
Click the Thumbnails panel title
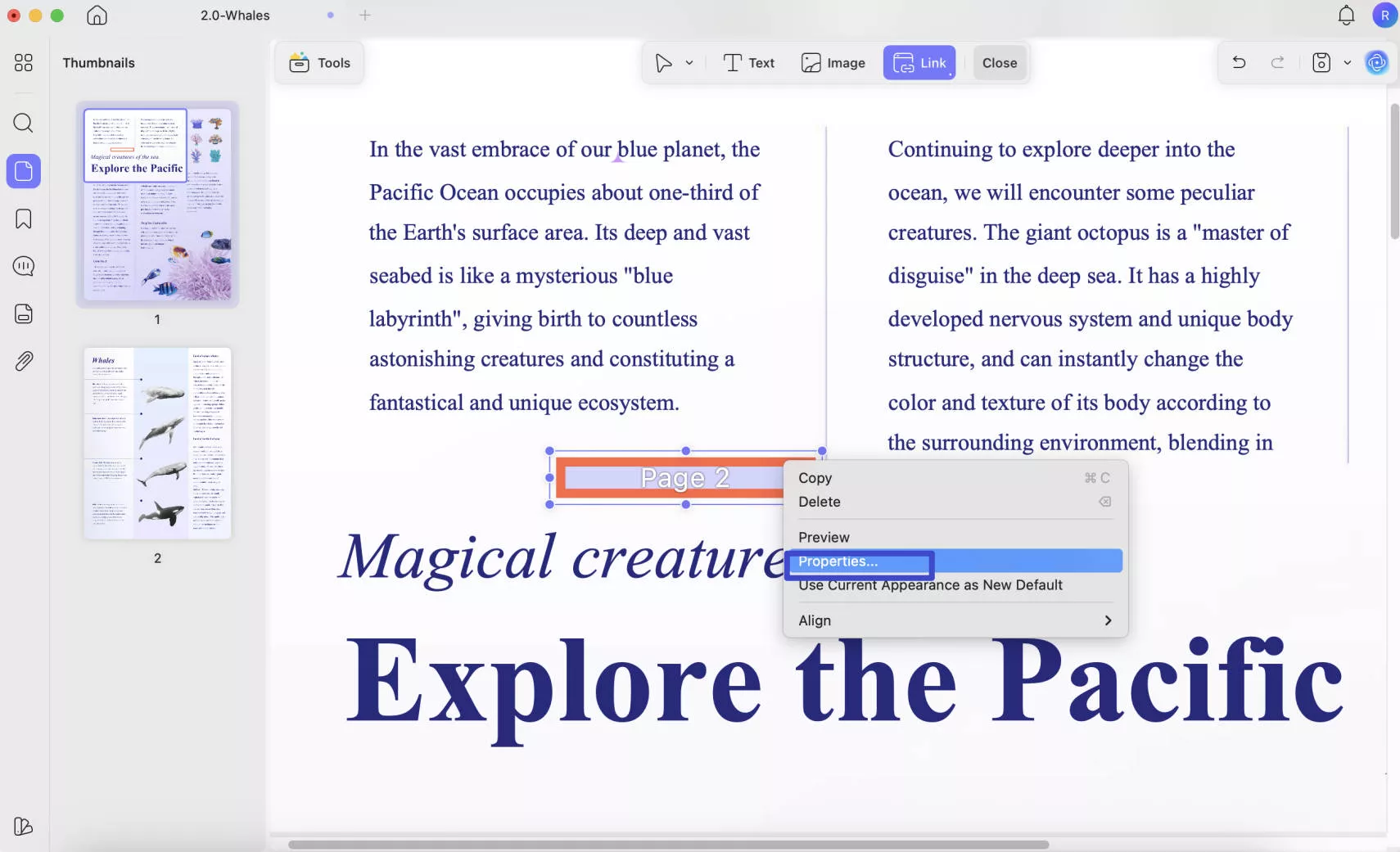(98, 63)
